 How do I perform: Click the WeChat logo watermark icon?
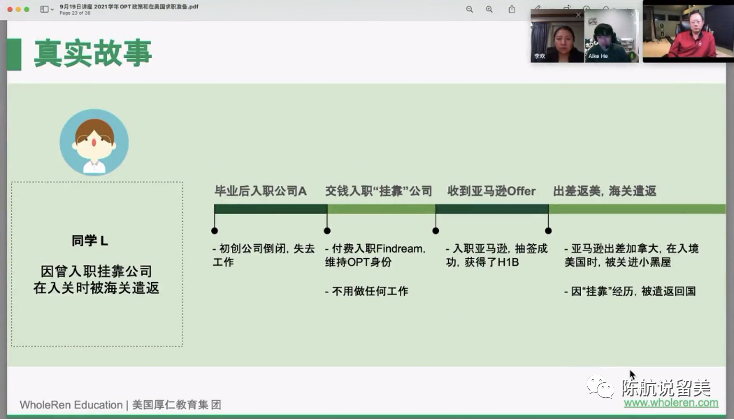(x=603, y=386)
